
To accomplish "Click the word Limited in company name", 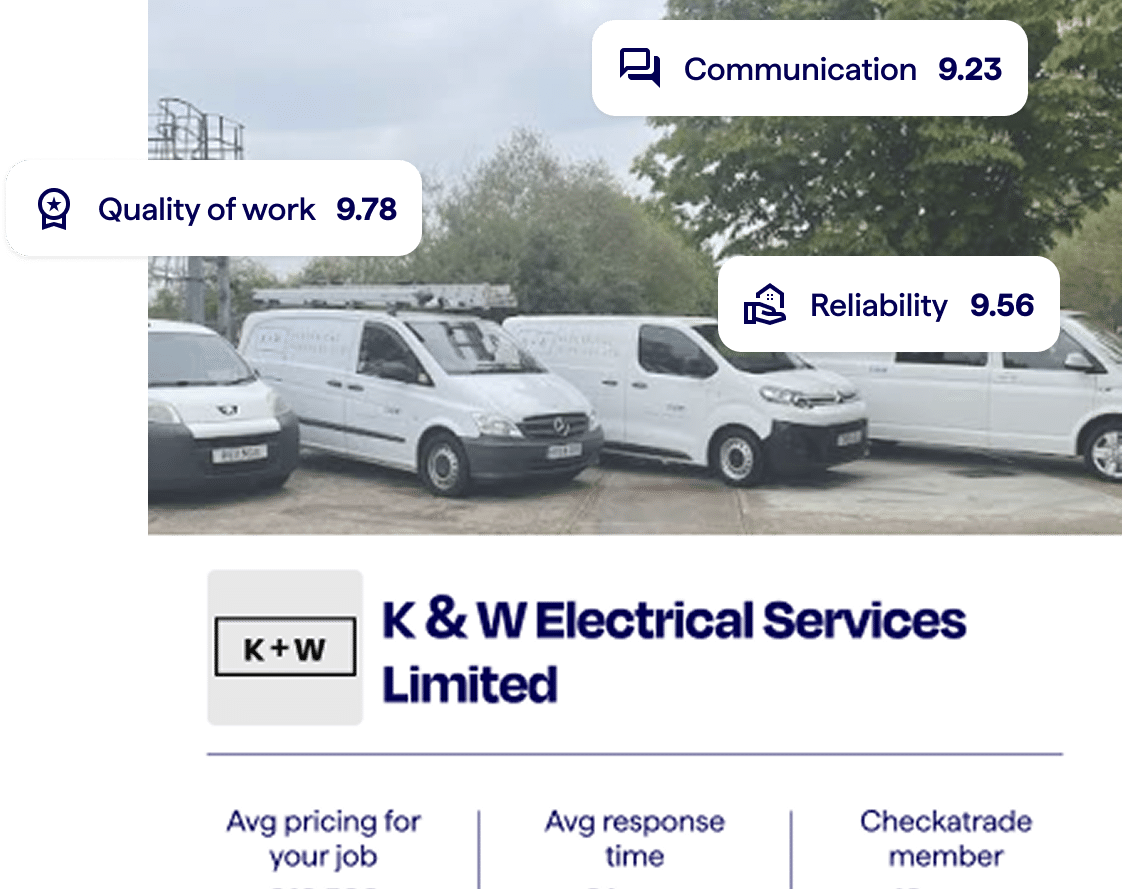I will (x=469, y=684).
